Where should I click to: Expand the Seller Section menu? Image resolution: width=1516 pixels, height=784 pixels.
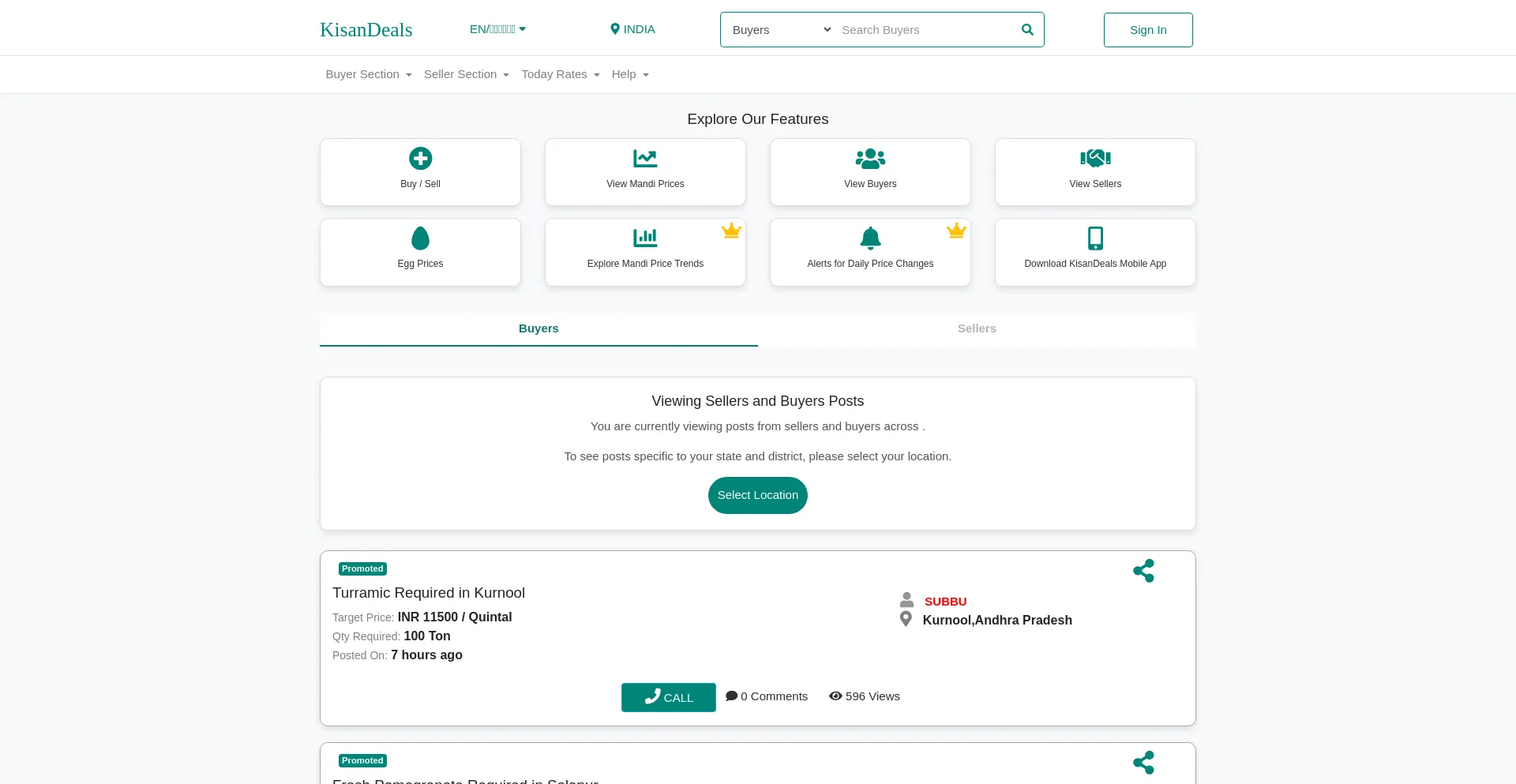pos(467,74)
